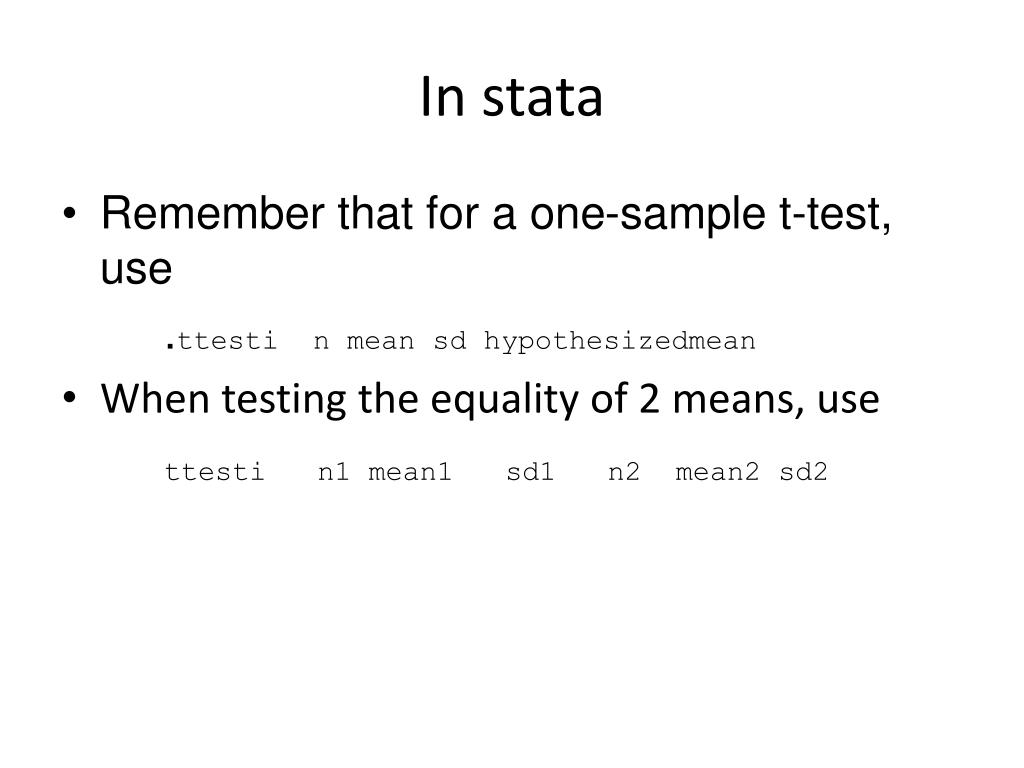
Task: Click the first bullet point marker
Action: coord(70,213)
